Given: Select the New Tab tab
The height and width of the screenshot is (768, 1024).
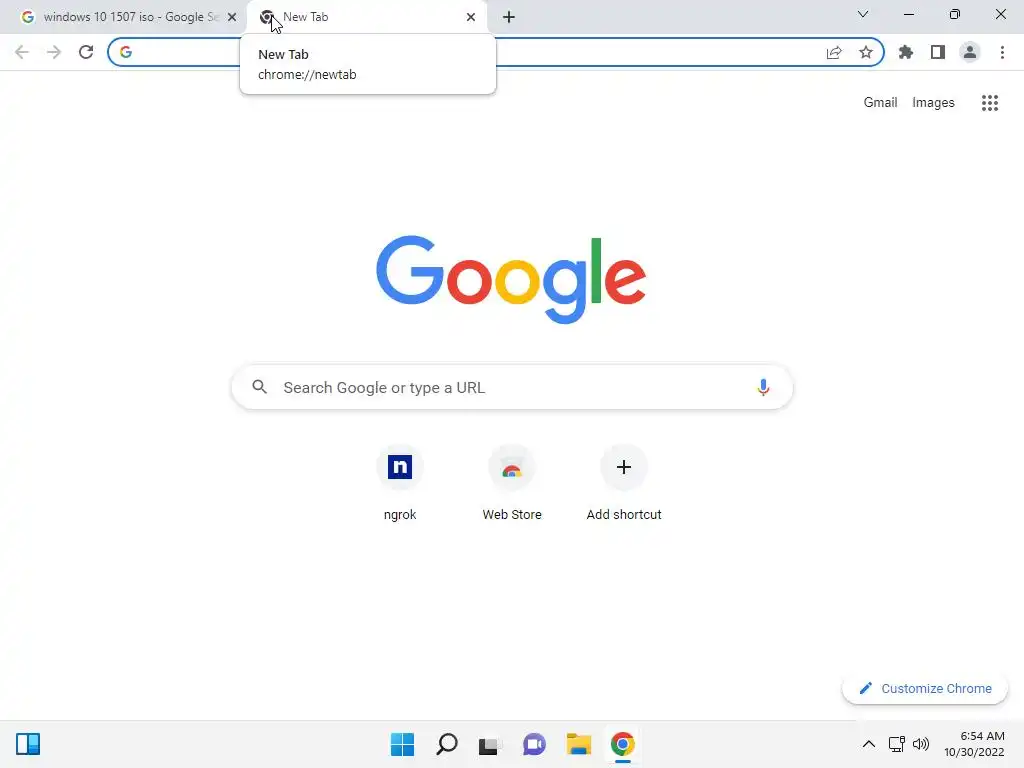Looking at the screenshot, I should [367, 17].
